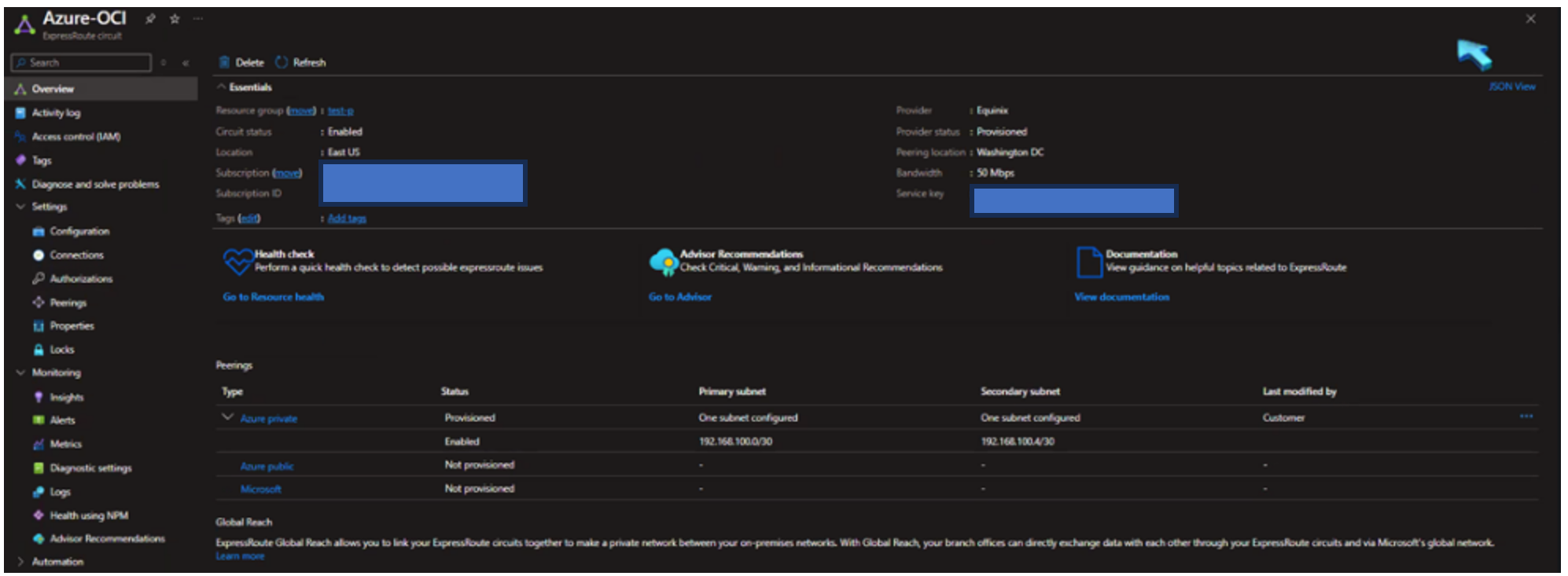Click the Refresh icon in toolbar
The width and height of the screenshot is (1568, 576).
(x=282, y=62)
